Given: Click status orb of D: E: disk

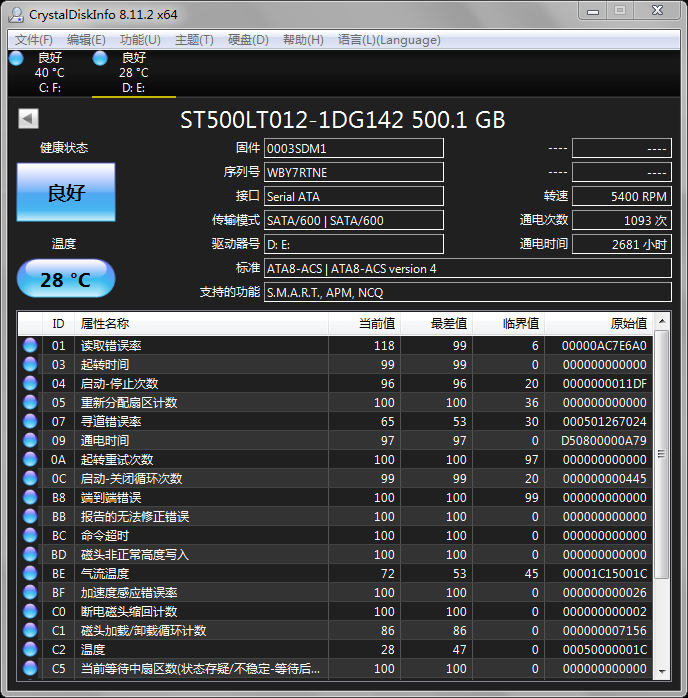Looking at the screenshot, I should [100, 58].
